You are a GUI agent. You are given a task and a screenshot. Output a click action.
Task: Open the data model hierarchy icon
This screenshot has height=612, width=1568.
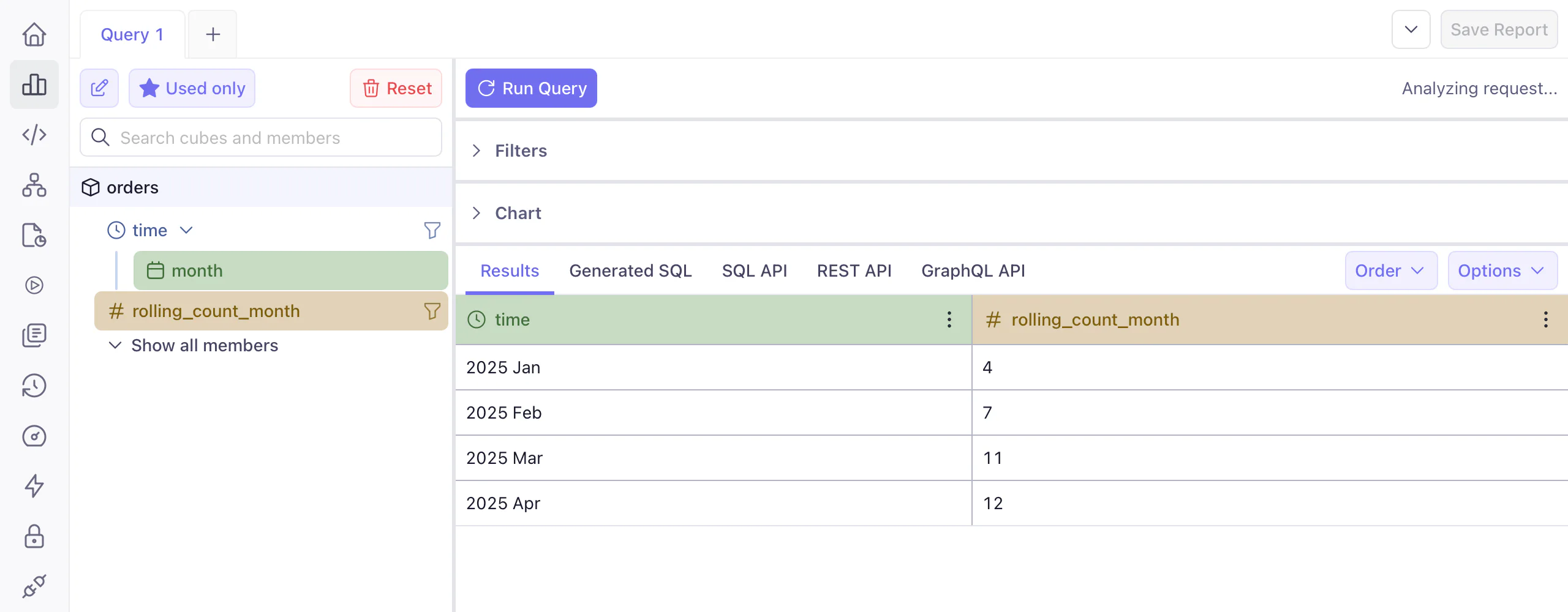click(x=34, y=185)
